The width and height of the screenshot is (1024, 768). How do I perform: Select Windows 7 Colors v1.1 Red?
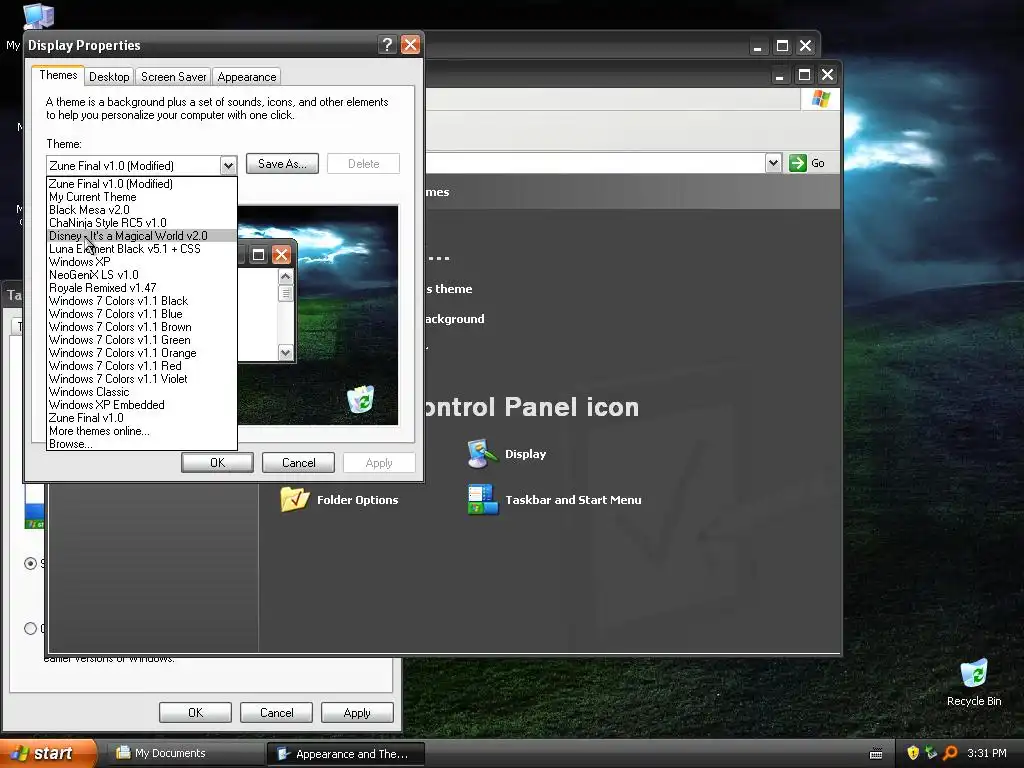click(x=142, y=366)
